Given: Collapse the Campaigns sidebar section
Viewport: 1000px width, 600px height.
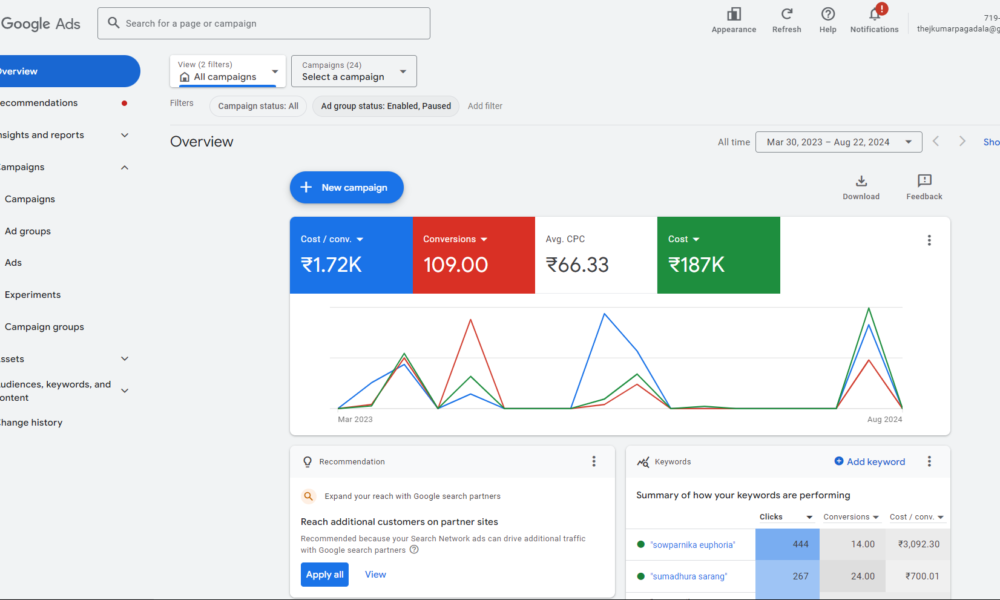Looking at the screenshot, I should 124,167.
